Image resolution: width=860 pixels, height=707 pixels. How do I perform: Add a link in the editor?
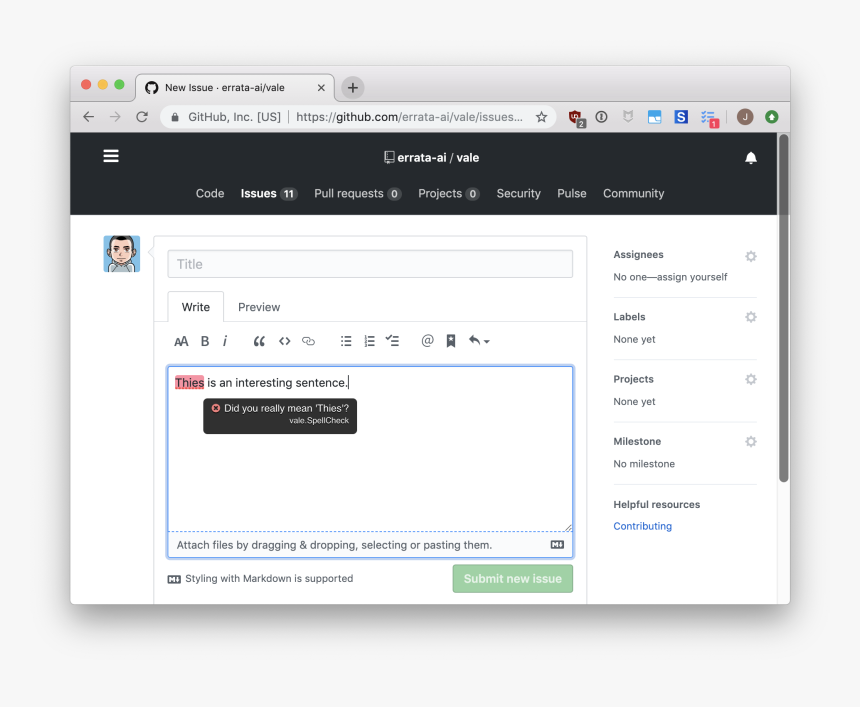tap(308, 341)
